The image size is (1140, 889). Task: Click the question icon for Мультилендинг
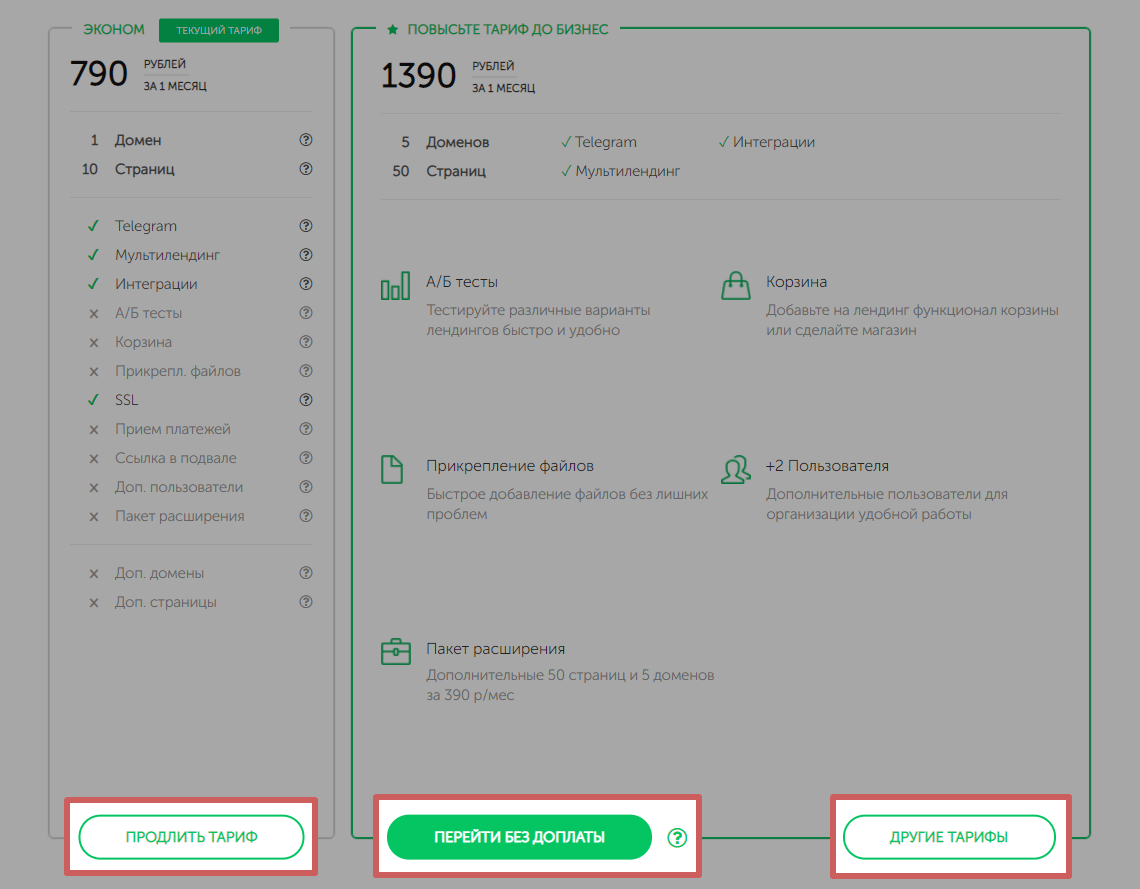pos(306,256)
